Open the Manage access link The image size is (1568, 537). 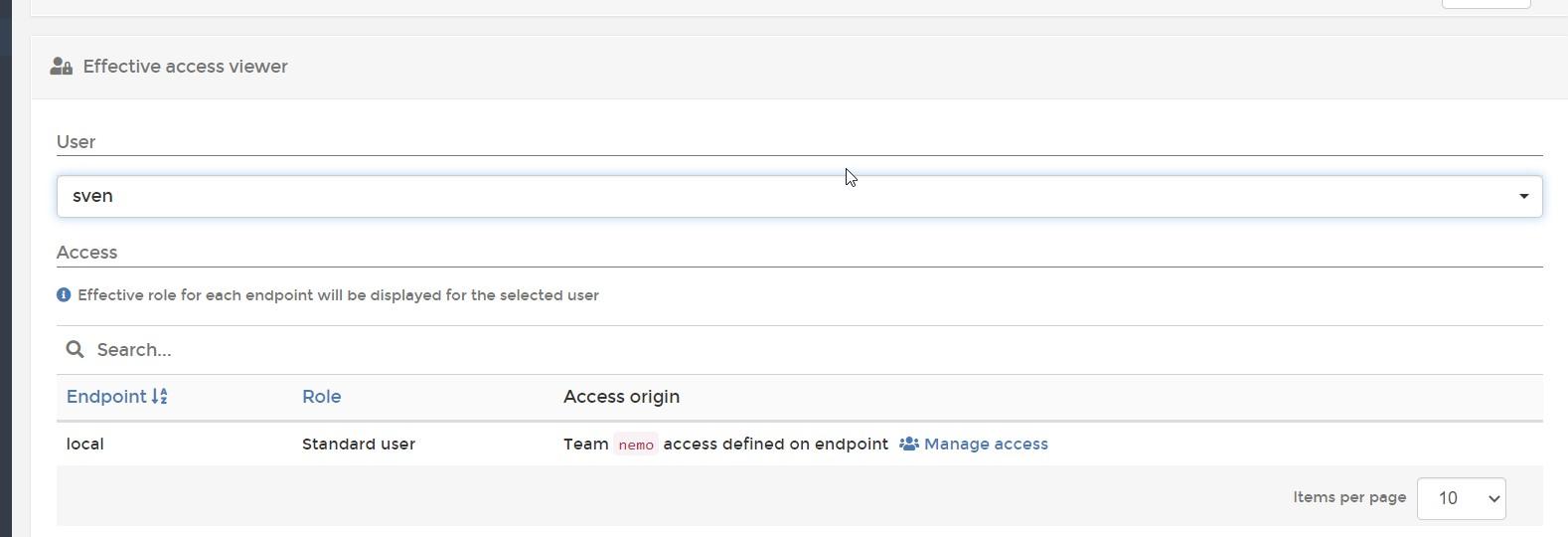986,445
